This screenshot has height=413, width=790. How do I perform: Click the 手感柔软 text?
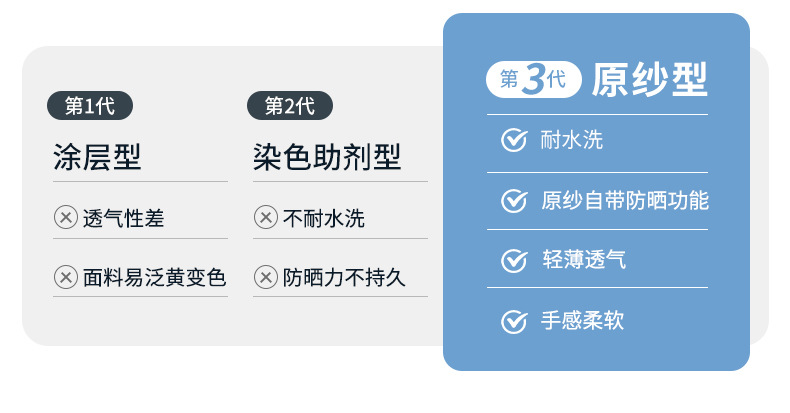point(583,321)
